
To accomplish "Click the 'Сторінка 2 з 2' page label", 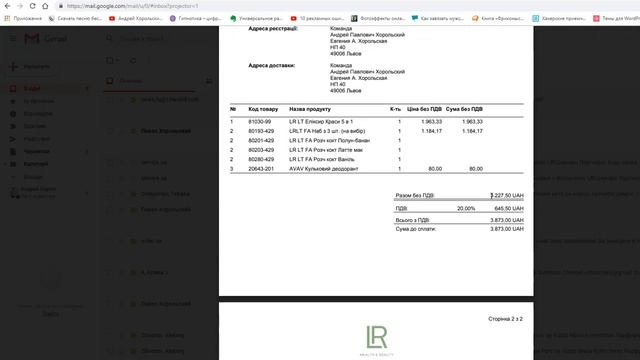I will tap(505, 319).
